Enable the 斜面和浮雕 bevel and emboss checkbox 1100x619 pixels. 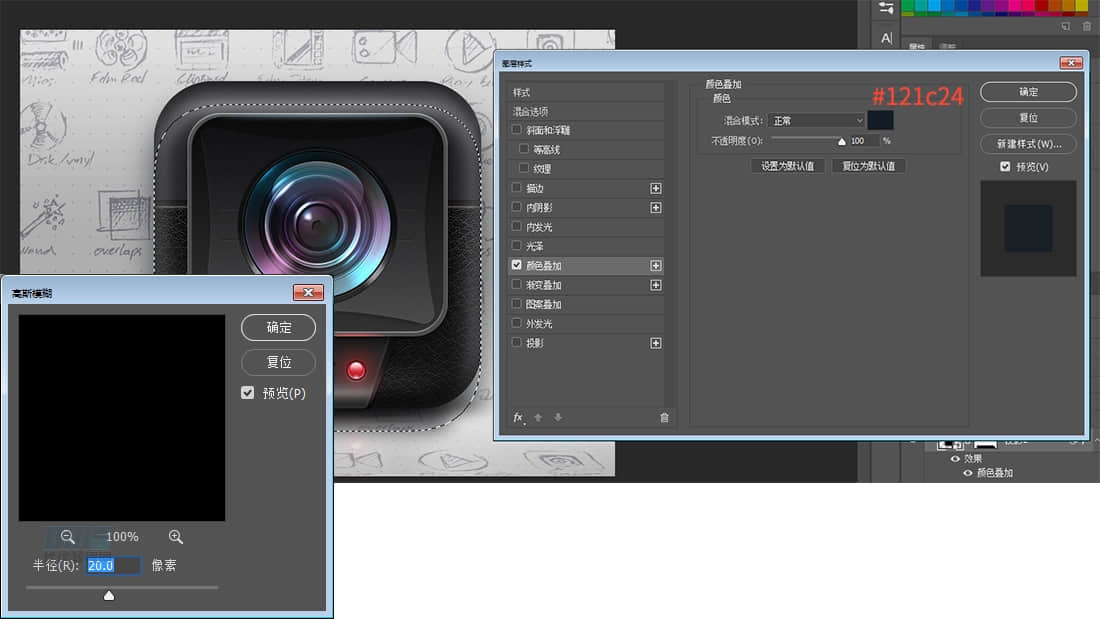coord(517,130)
